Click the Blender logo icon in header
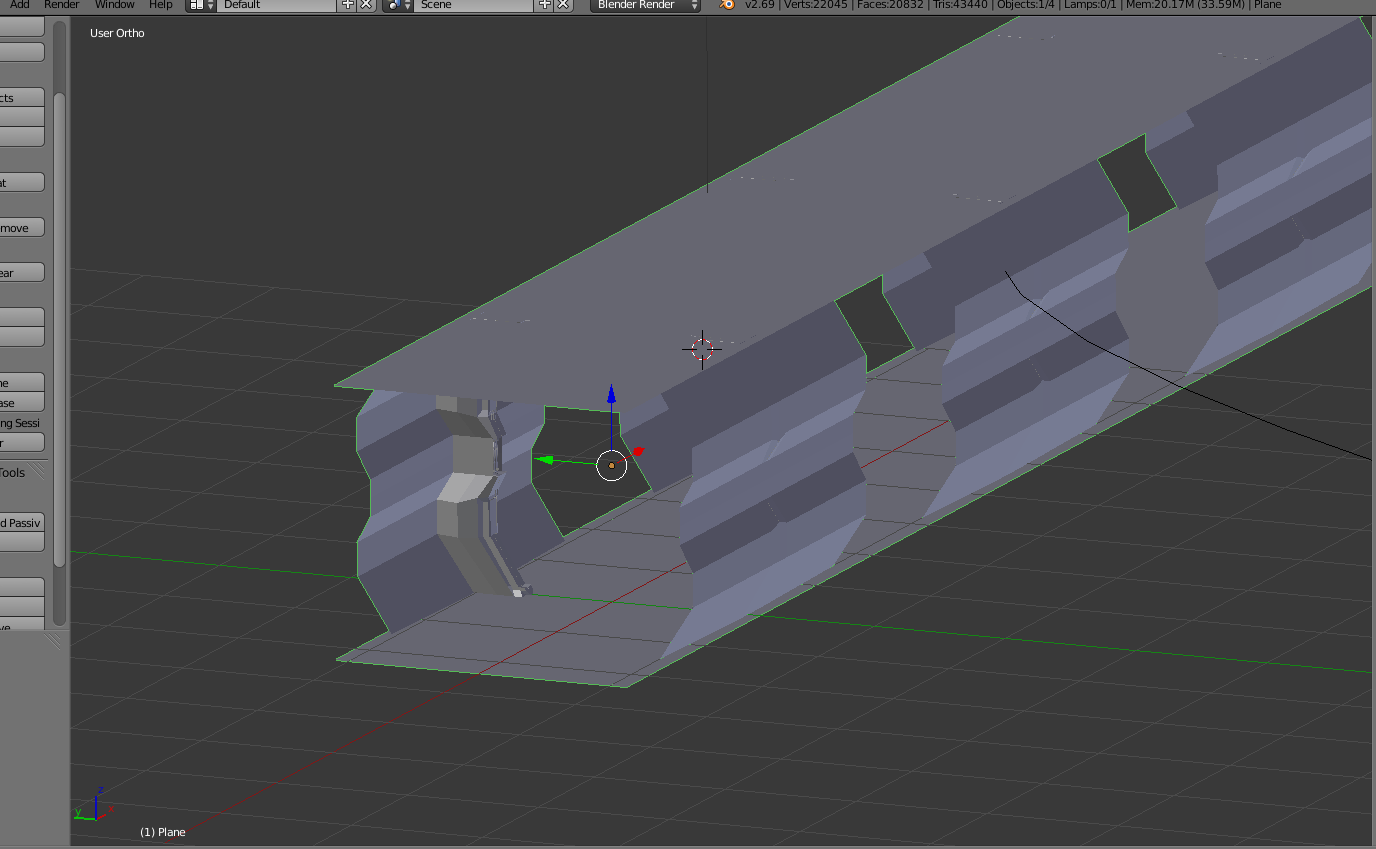This screenshot has height=849, width=1376. pyautogui.click(x=727, y=5)
